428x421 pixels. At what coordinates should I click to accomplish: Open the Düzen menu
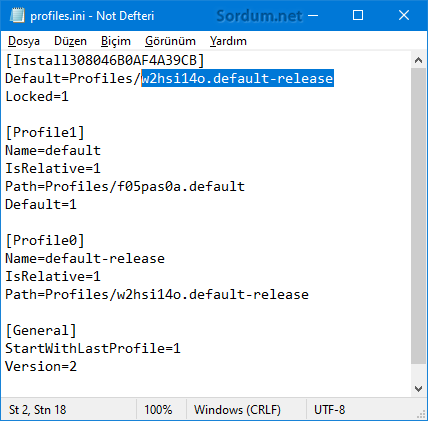[70, 41]
